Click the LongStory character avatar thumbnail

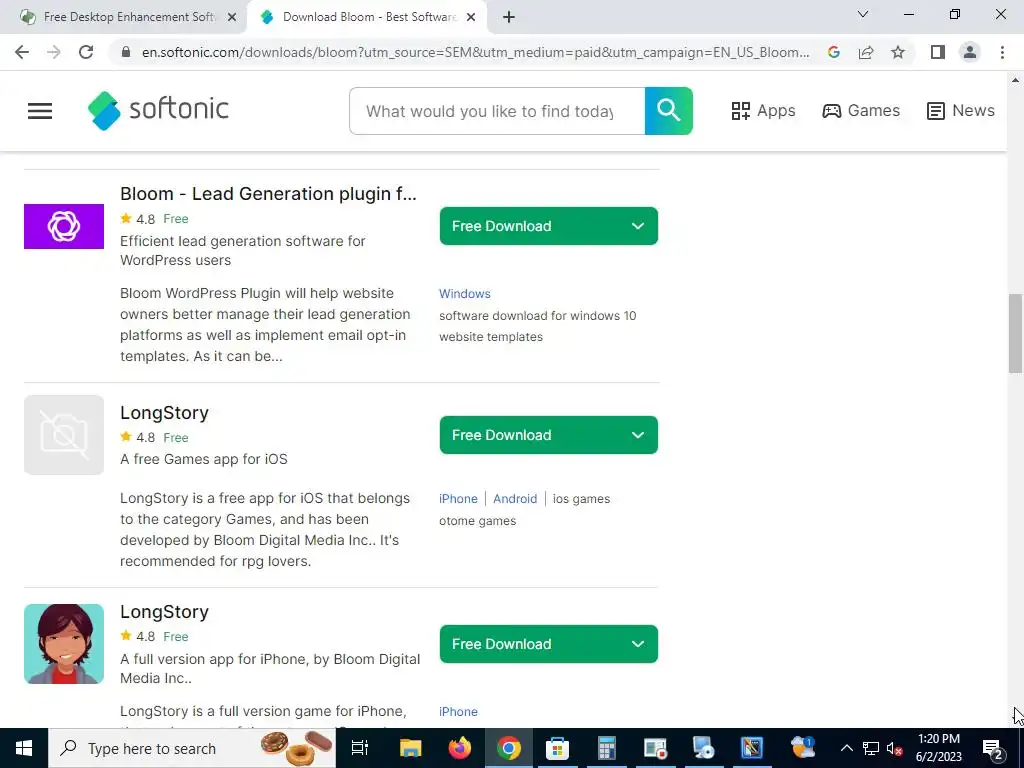pos(64,644)
